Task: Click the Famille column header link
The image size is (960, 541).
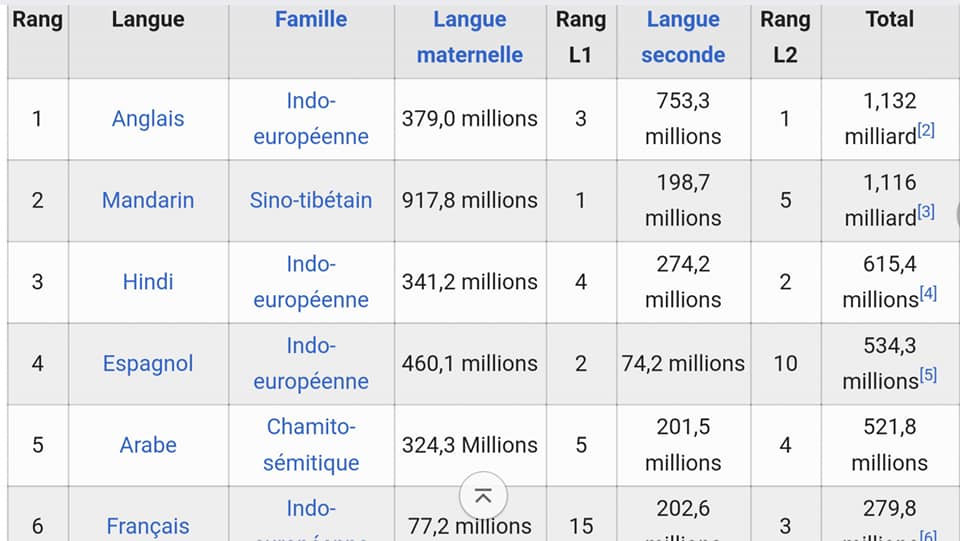Action: 311,19
